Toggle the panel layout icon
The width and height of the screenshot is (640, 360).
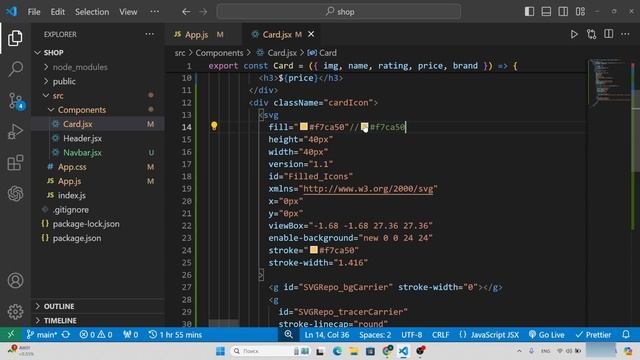(546, 11)
